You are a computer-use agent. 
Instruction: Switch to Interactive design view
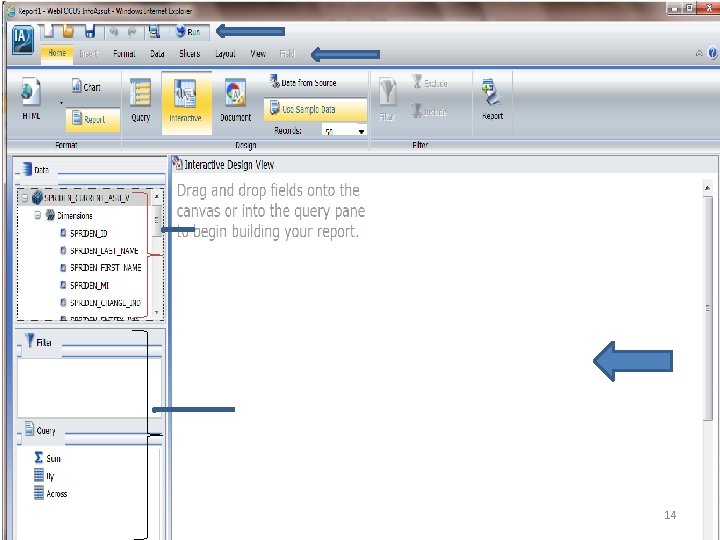(x=186, y=102)
